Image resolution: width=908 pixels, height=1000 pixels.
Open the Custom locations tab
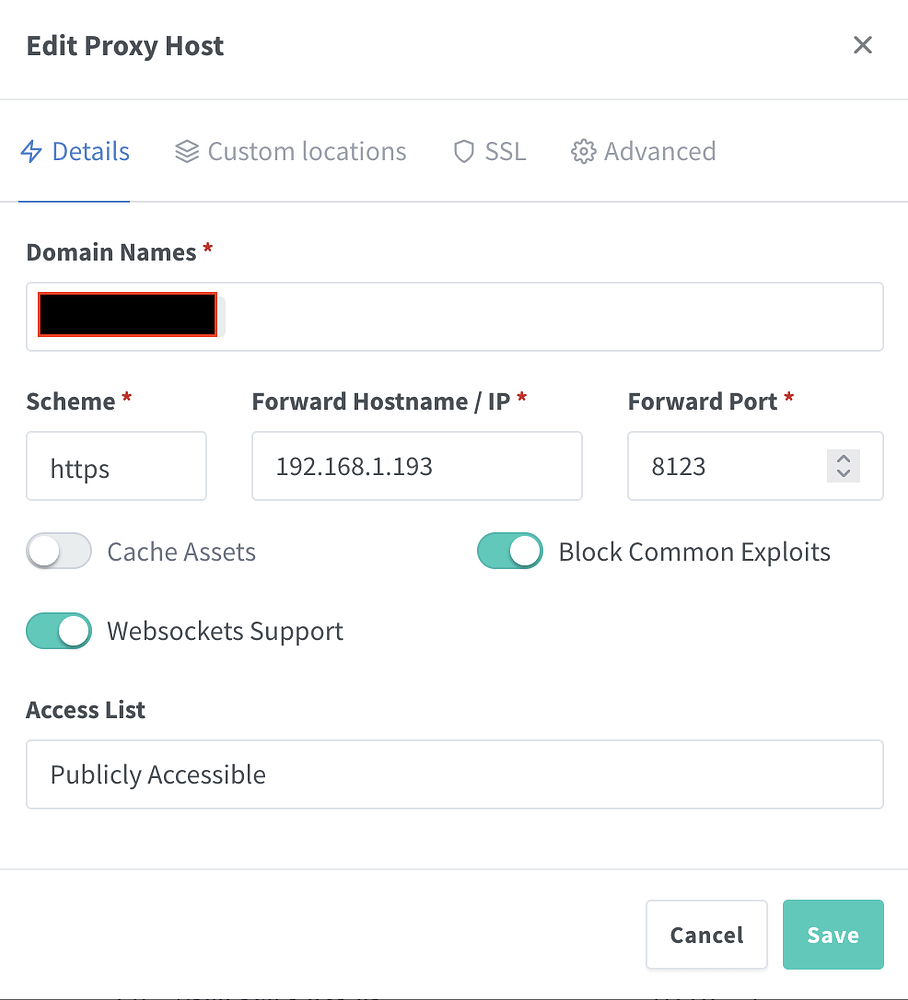[290, 151]
